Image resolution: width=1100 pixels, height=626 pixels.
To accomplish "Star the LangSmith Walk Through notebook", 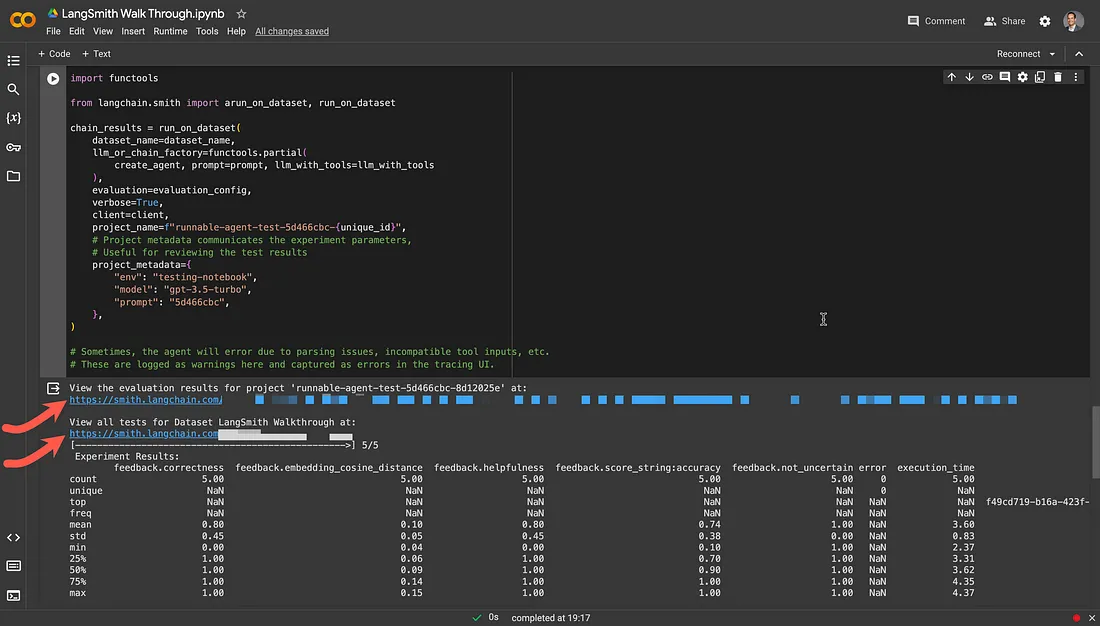I will pos(241,14).
